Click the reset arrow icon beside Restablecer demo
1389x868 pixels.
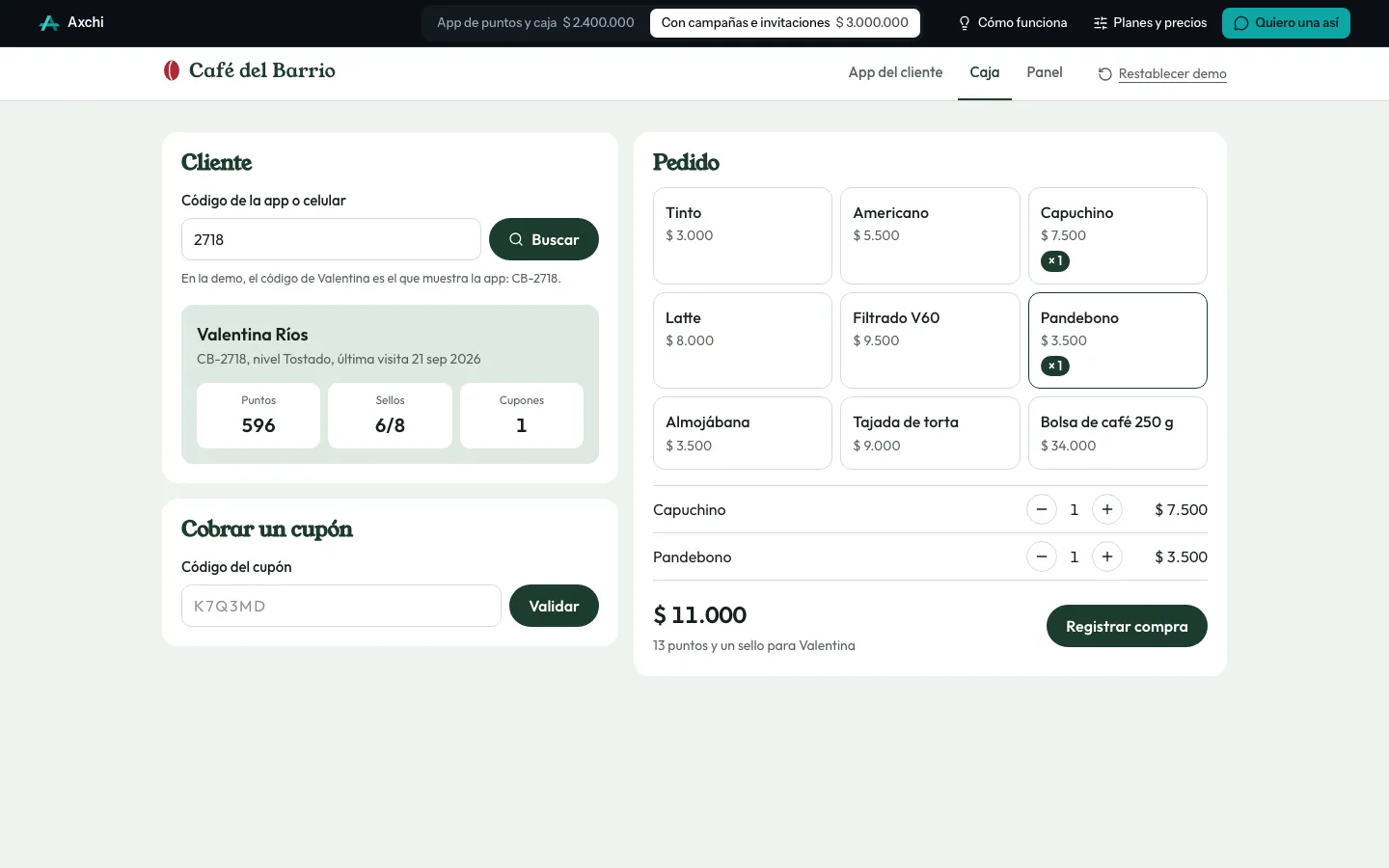(x=1105, y=74)
